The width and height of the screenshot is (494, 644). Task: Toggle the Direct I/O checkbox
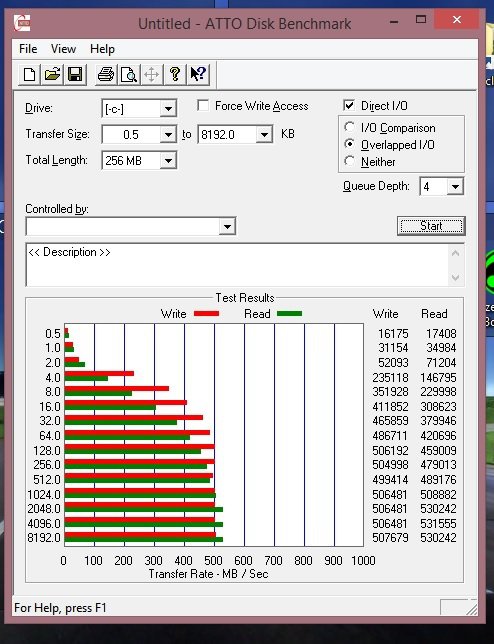[349, 106]
